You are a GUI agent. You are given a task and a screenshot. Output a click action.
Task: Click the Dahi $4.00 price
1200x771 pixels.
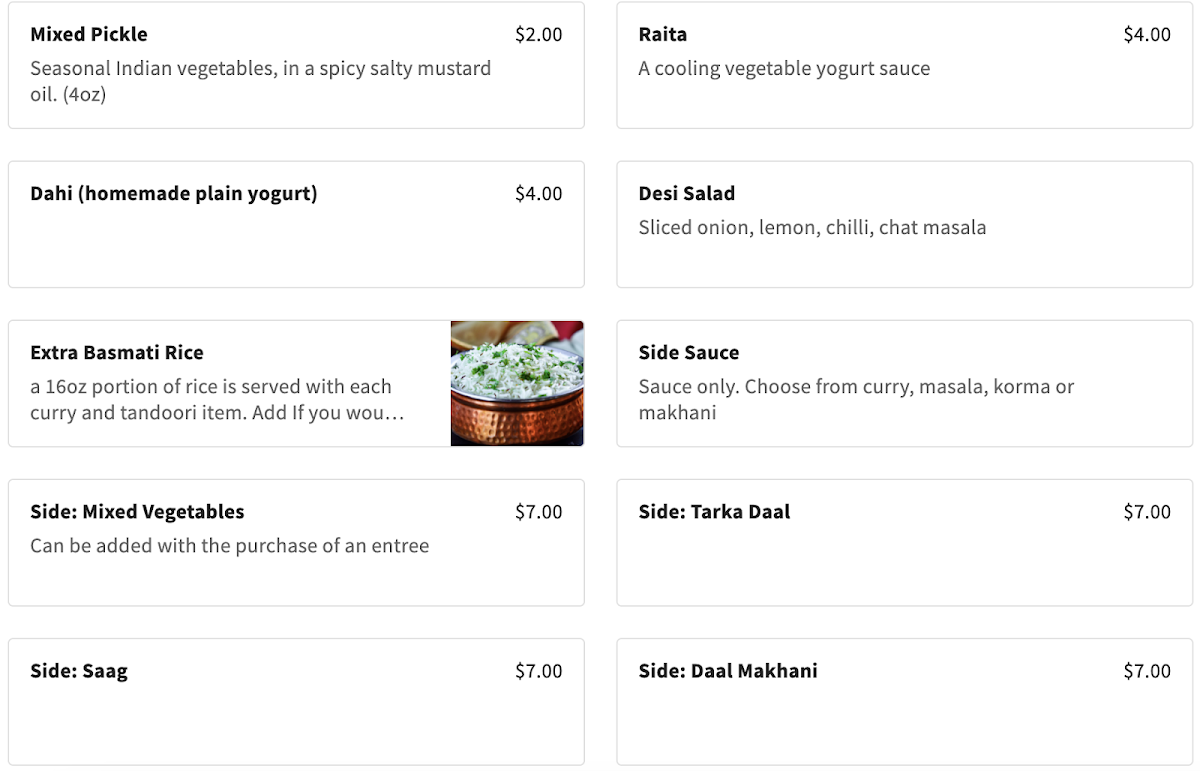coord(539,194)
